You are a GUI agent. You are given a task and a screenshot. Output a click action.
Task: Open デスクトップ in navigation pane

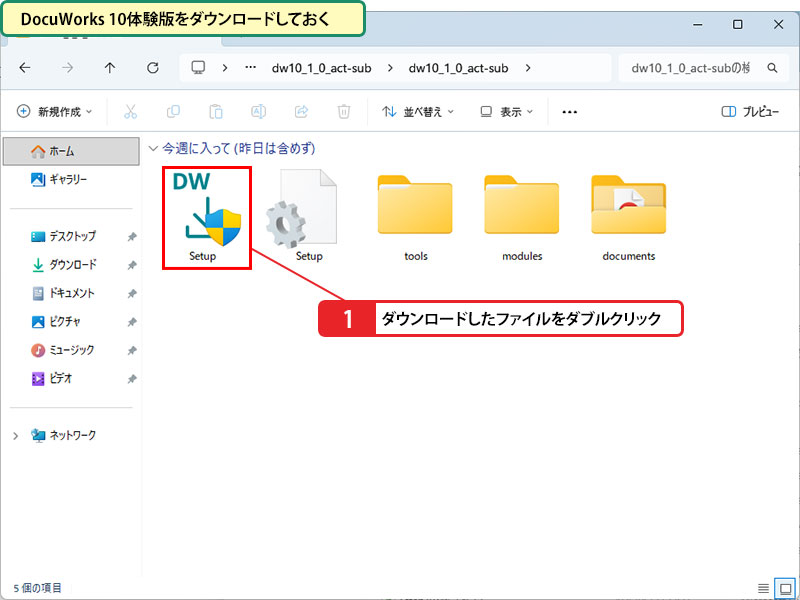(x=63, y=236)
